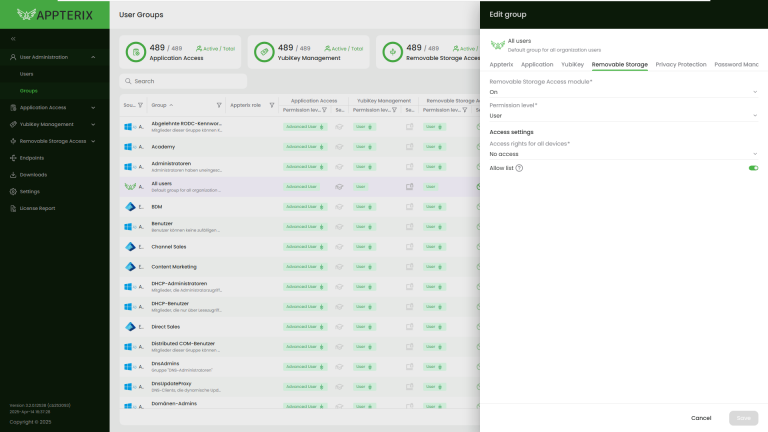Open Removable Storage Access module dropdown

pyautogui.click(x=623, y=91)
